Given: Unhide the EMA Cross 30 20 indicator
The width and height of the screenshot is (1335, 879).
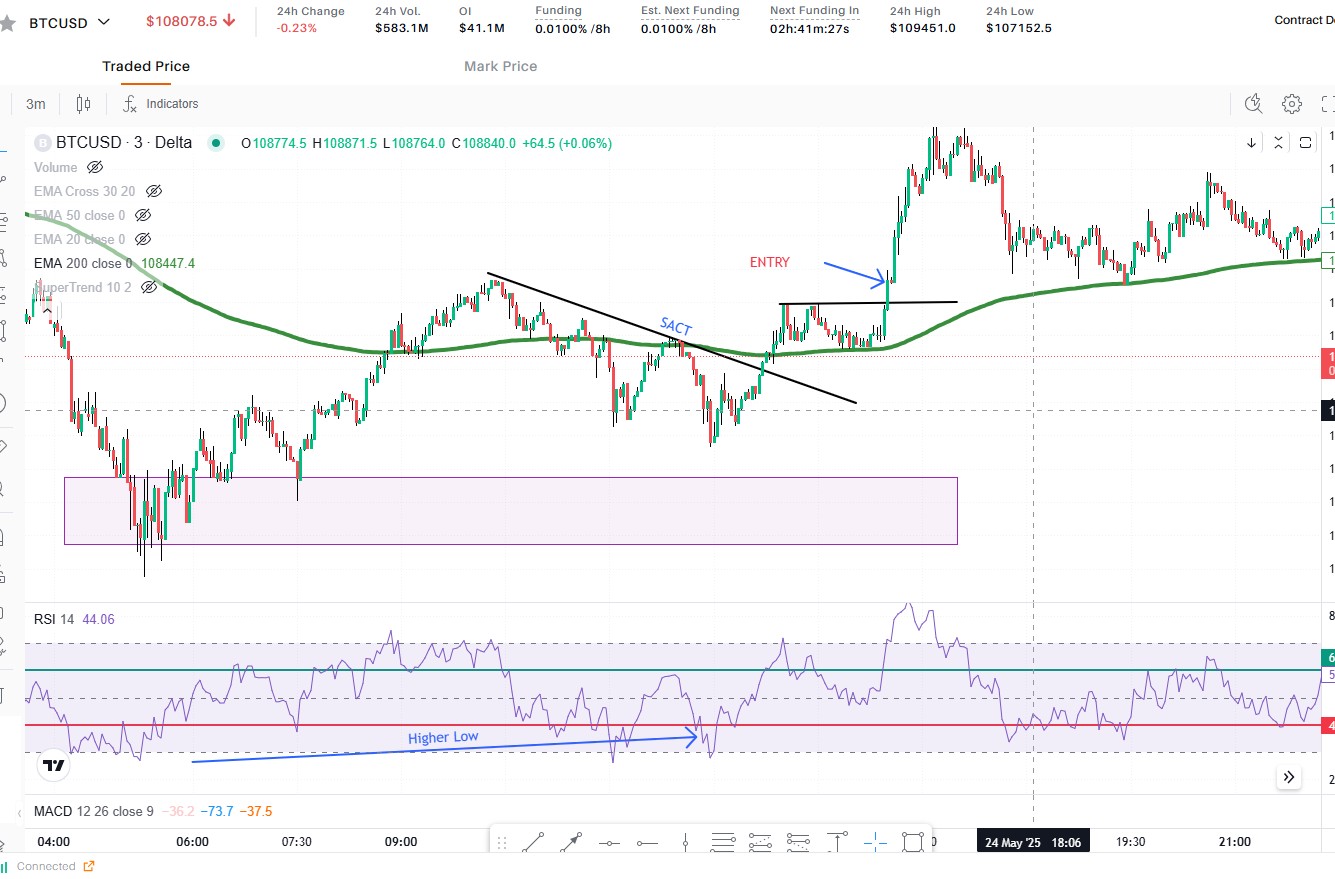Looking at the screenshot, I should pyautogui.click(x=153, y=191).
